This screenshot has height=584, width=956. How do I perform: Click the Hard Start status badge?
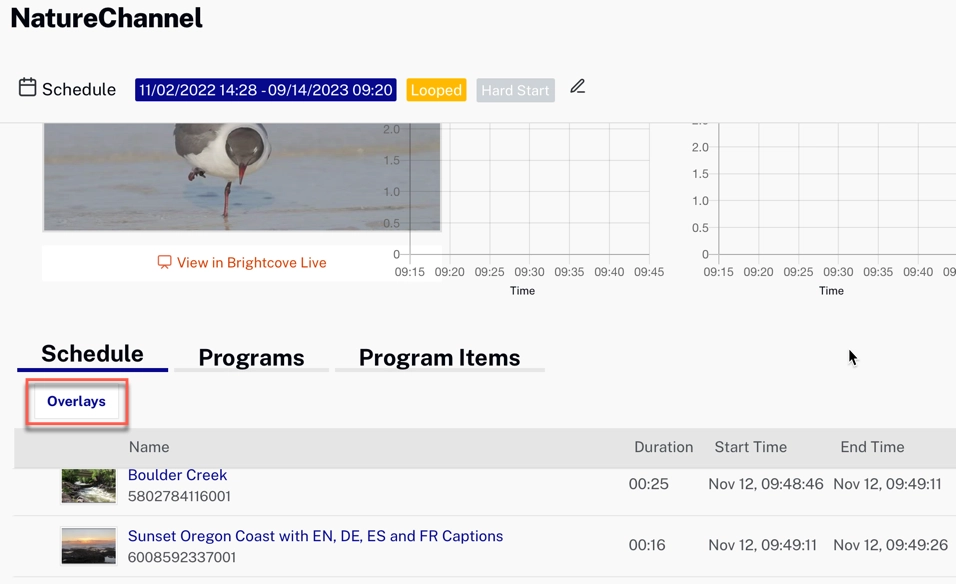point(515,90)
